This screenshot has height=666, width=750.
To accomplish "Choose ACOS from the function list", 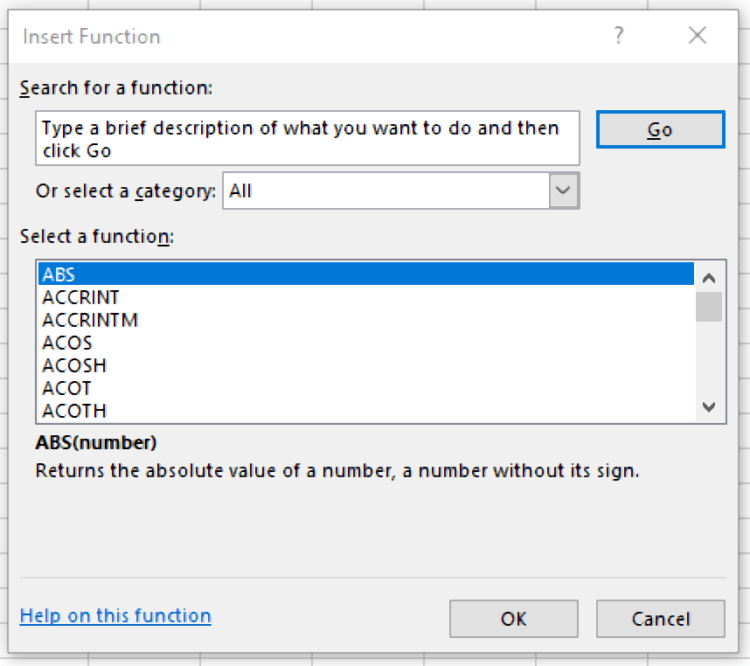I will (67, 343).
